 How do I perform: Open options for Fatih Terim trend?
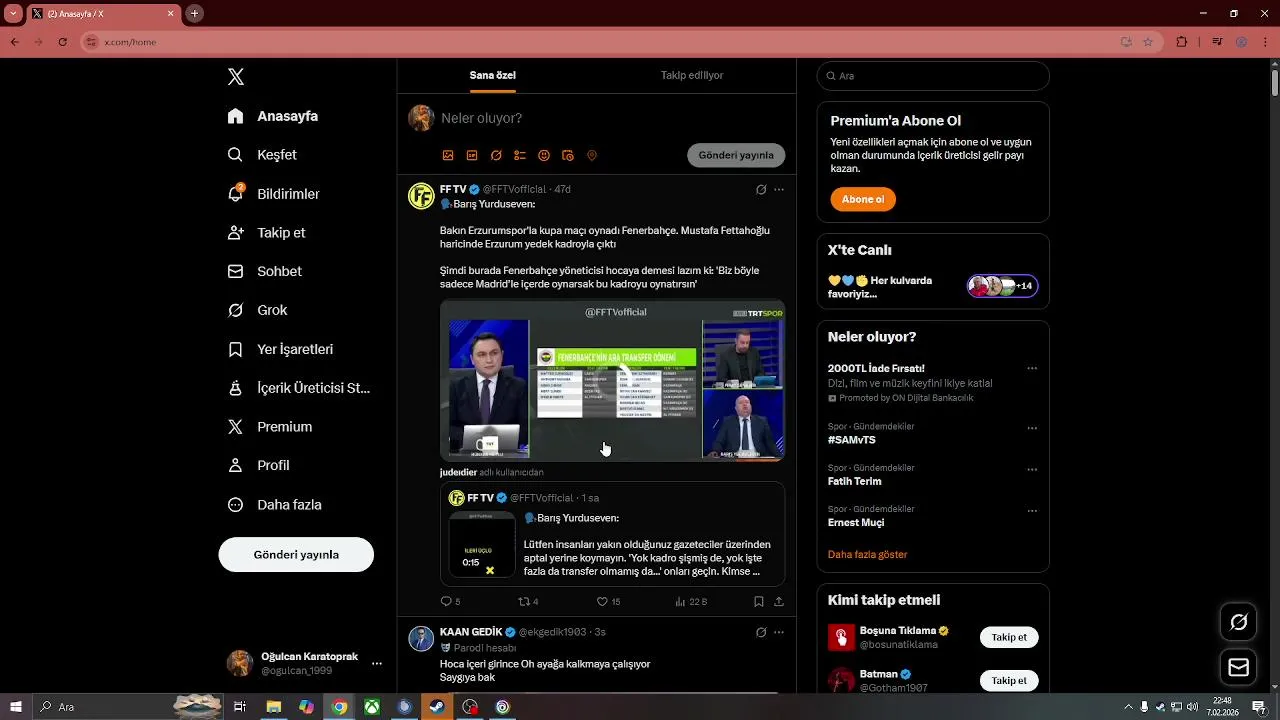pos(1032,469)
